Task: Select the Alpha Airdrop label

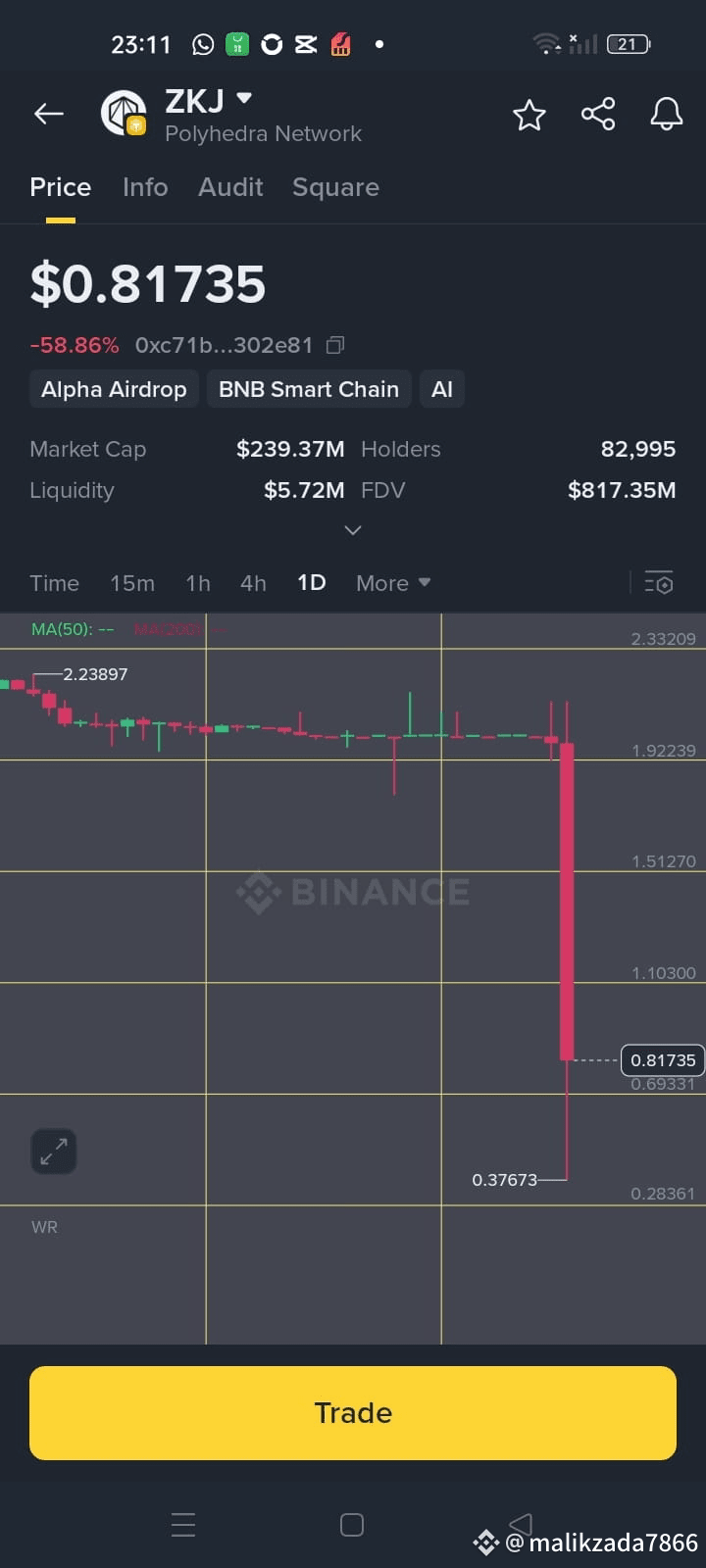Action: coord(114,389)
